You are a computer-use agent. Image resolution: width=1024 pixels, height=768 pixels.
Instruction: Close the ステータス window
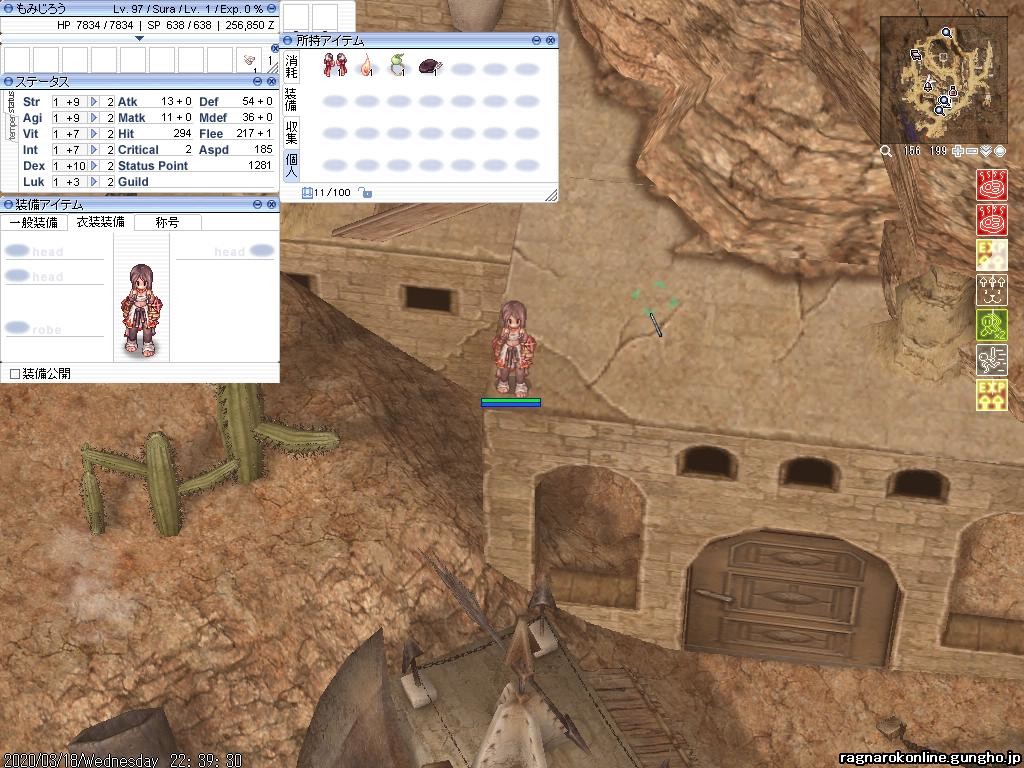(x=272, y=82)
